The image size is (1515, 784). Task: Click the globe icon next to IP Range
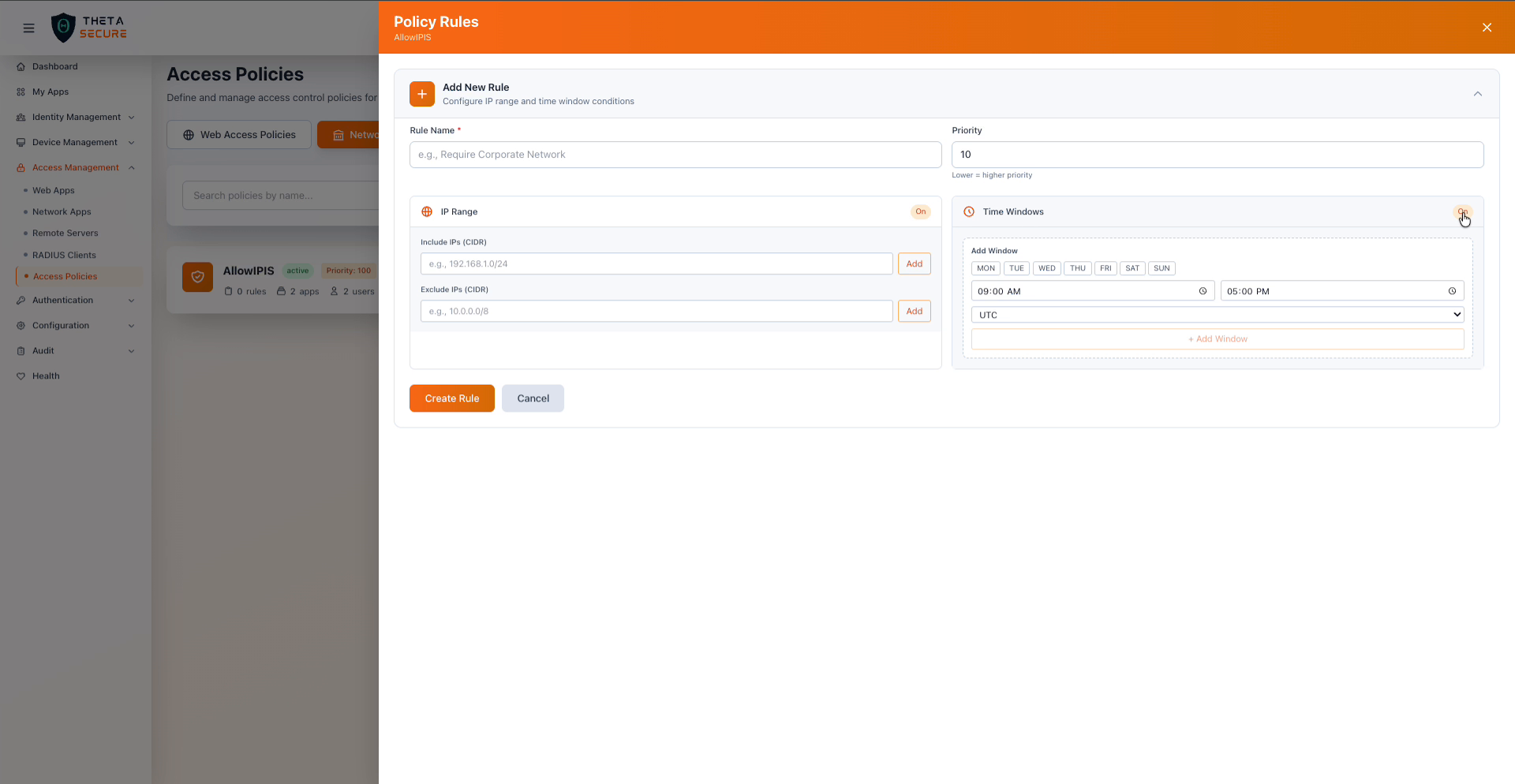[x=427, y=211]
